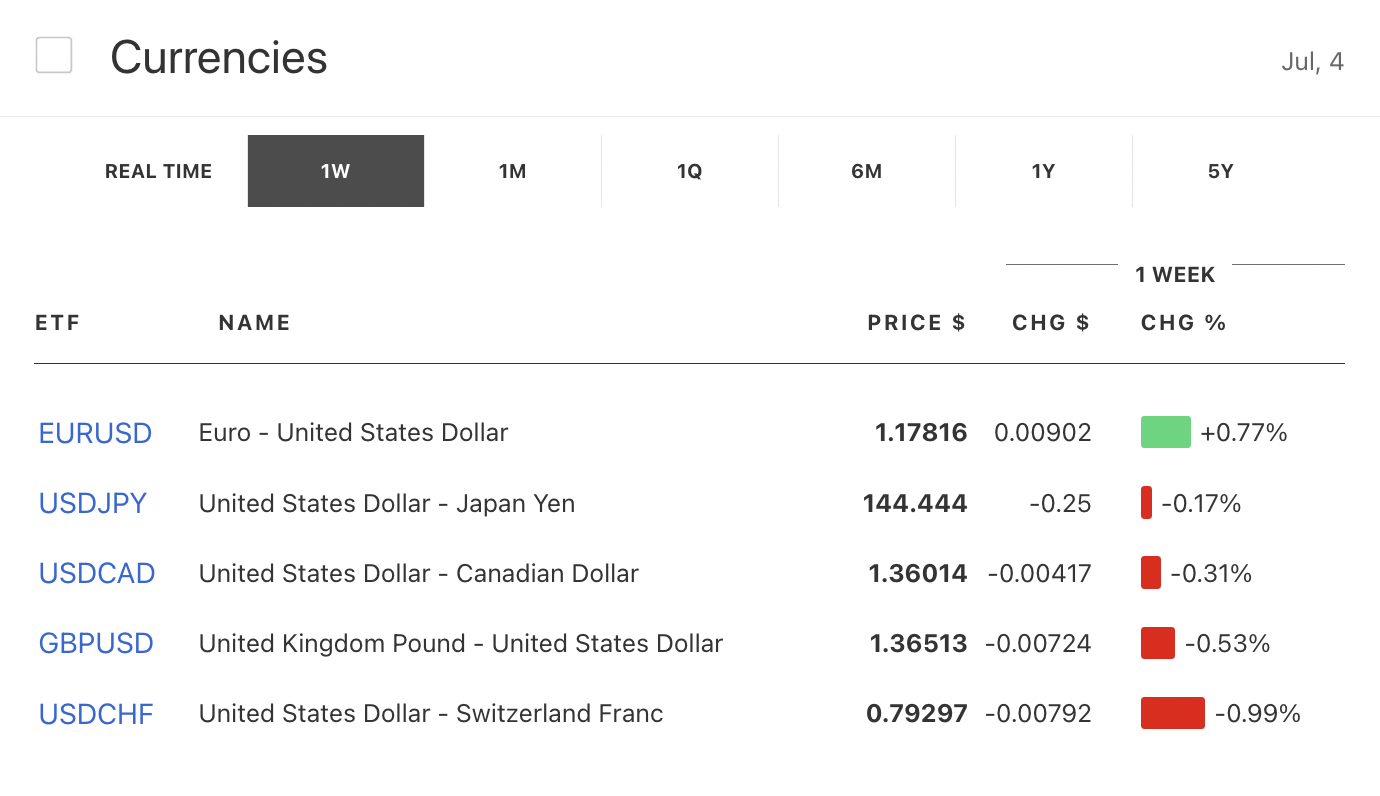Switch to the REAL TIME tab

[x=159, y=171]
